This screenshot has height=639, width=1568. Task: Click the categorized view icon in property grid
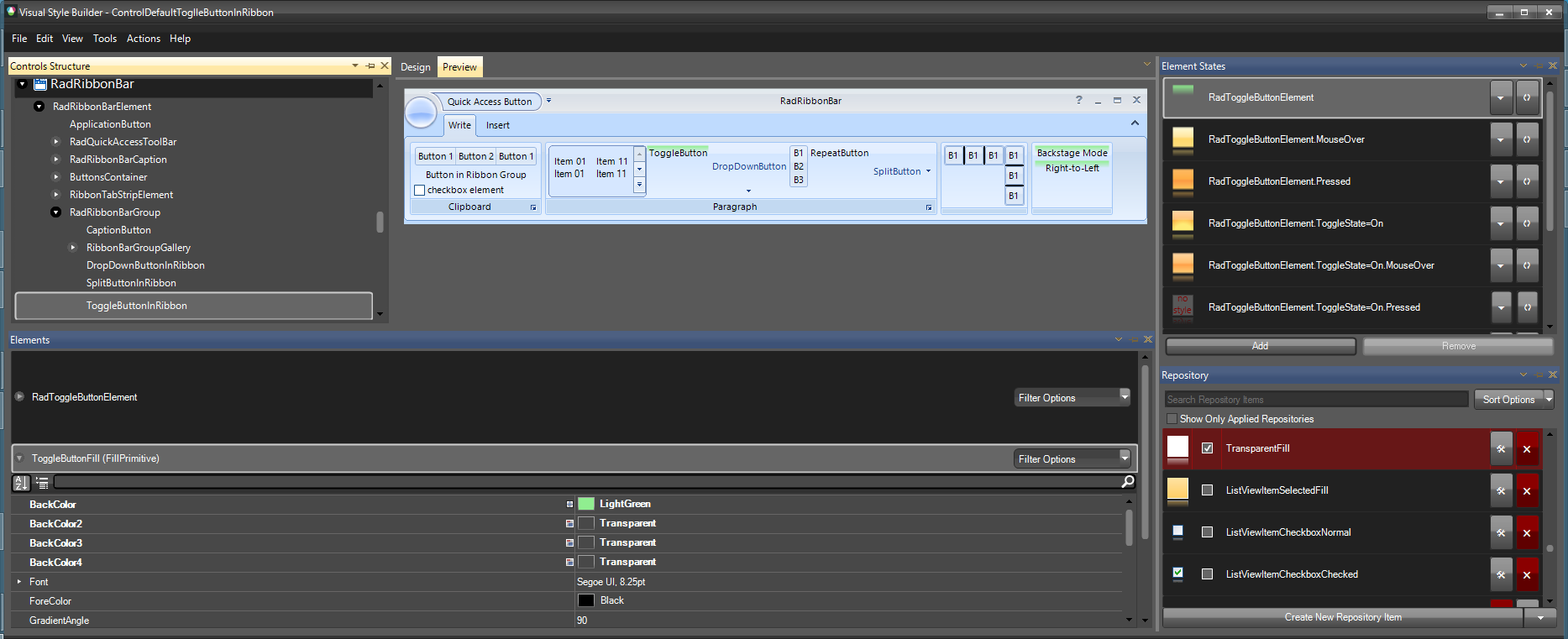click(42, 482)
